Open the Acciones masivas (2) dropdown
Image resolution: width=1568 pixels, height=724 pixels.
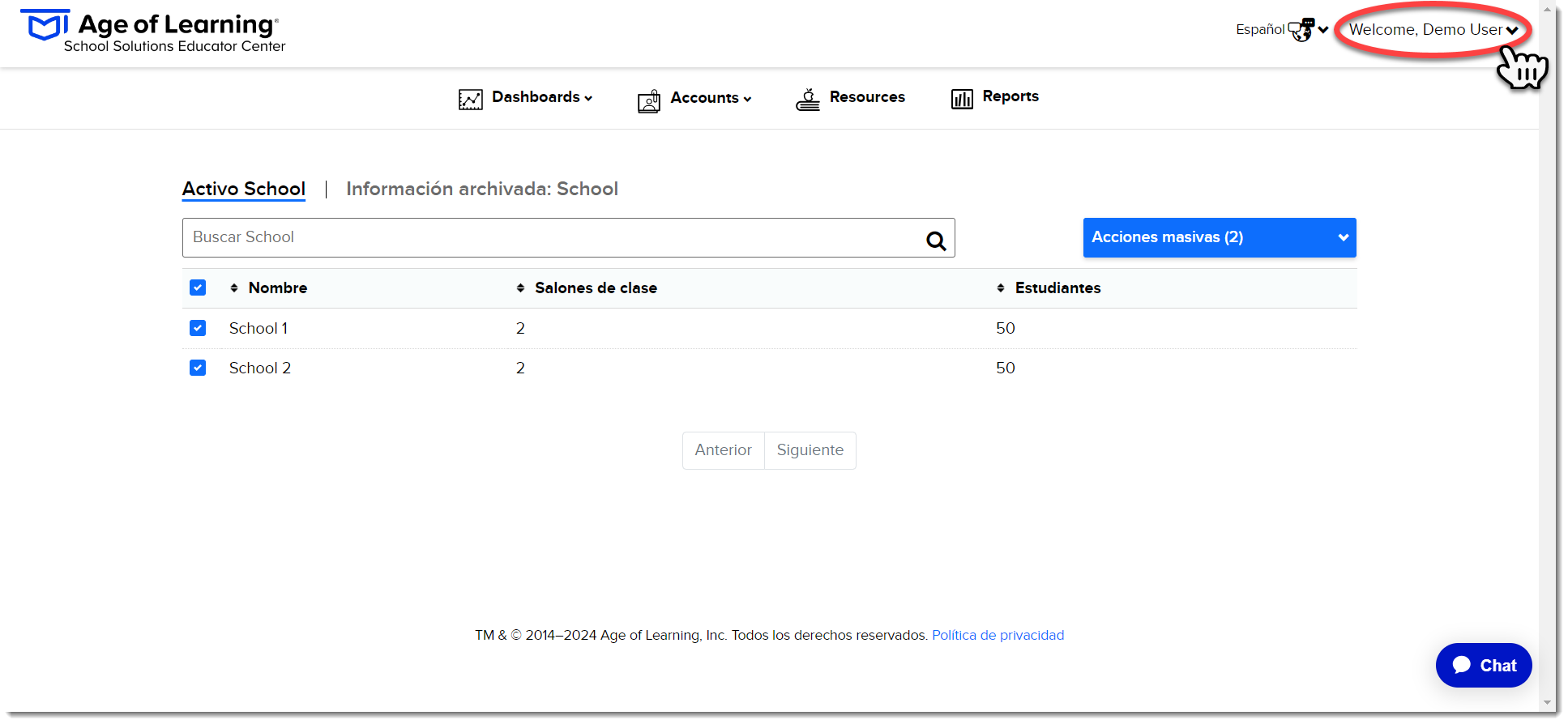click(x=1220, y=237)
